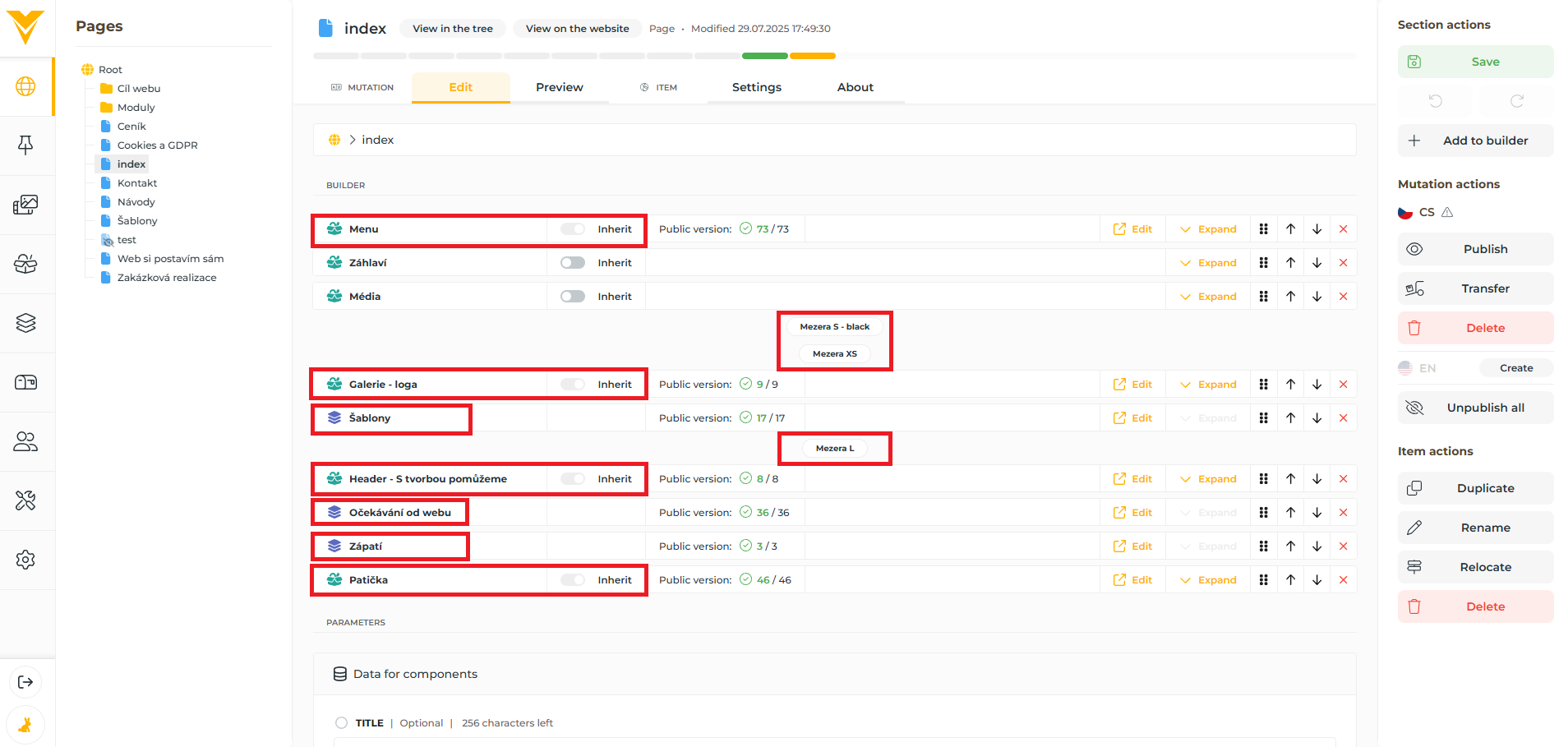This screenshot has height=747, width=1568.
Task: Expand the Menu component
Action: tap(1208, 229)
